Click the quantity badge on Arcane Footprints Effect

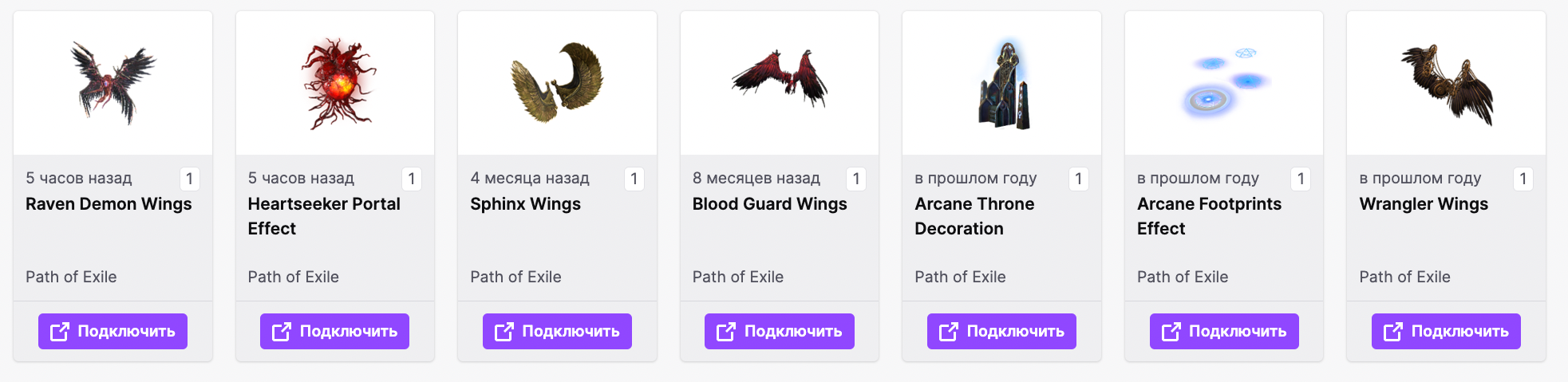click(x=1301, y=179)
